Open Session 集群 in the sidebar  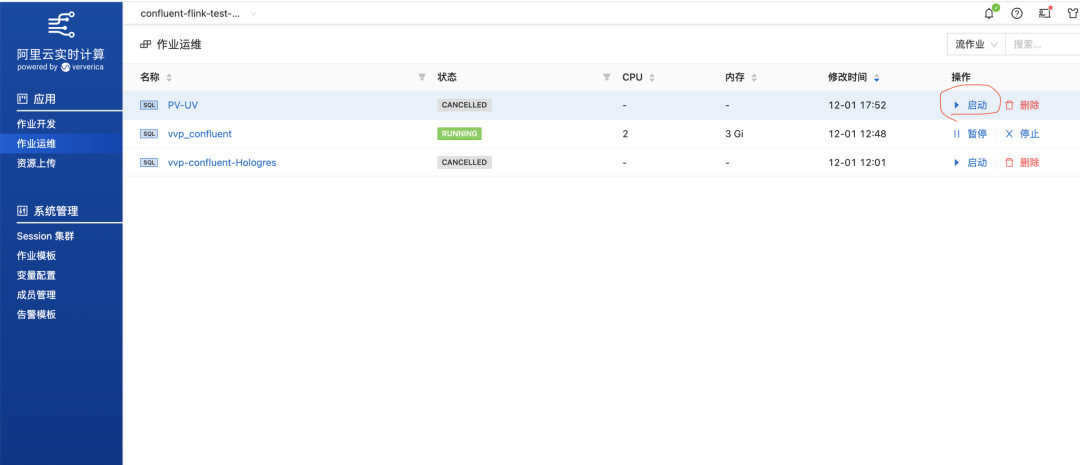(x=45, y=236)
